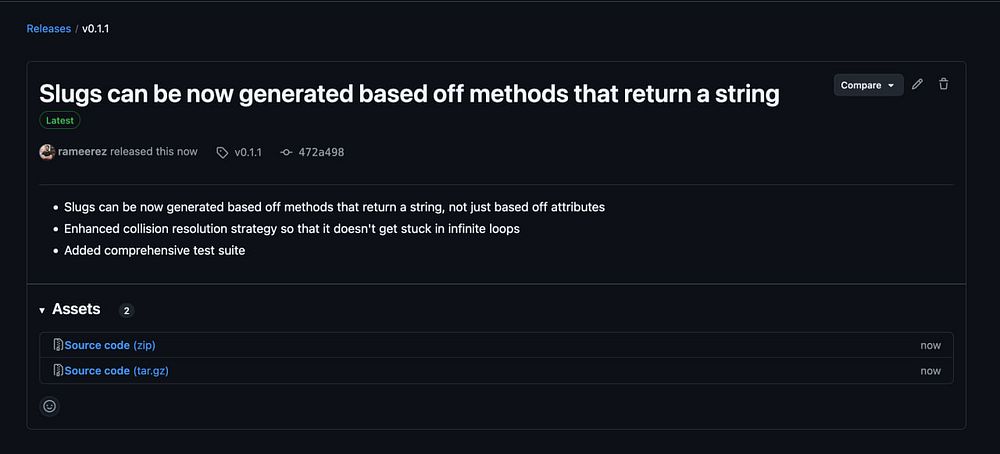Add a reaction with the smiley icon
The width and height of the screenshot is (1000, 454).
[50, 406]
